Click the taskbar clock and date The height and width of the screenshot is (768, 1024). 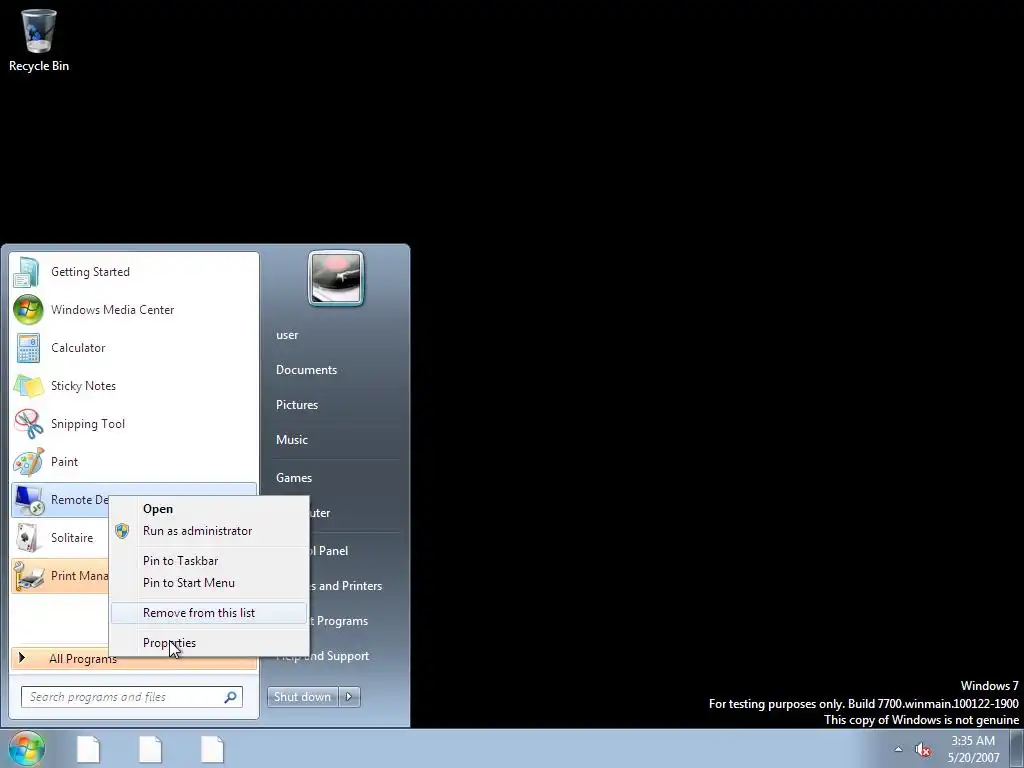tap(973, 749)
